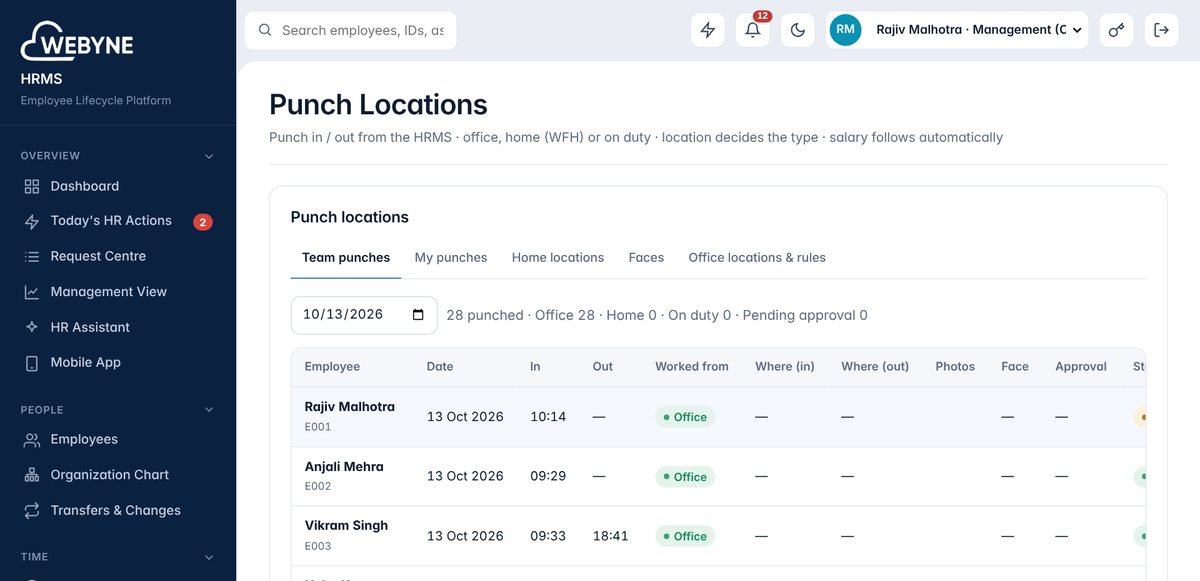
Task: Open the date picker calendar icon
Action: 418,315
